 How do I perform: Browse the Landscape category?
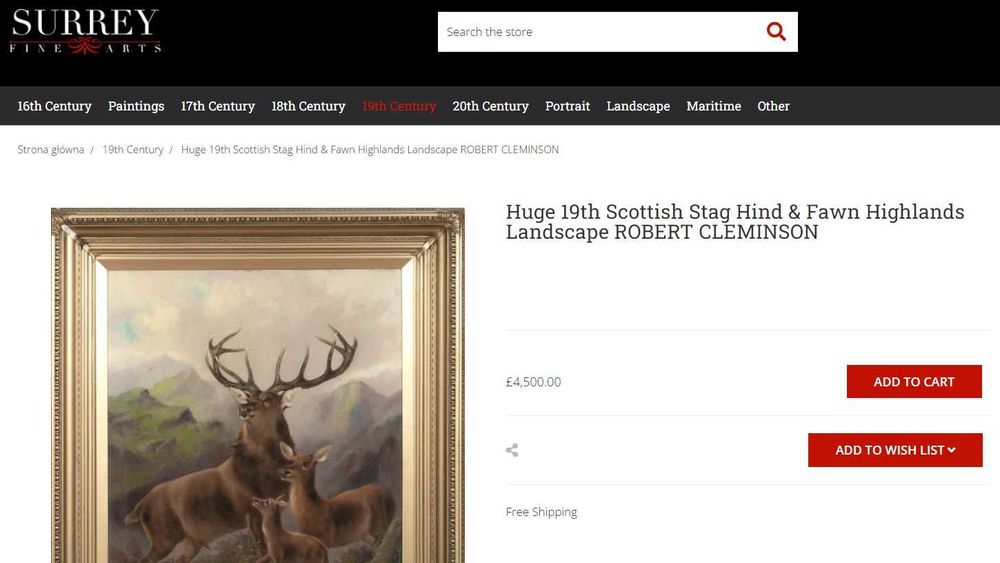point(638,106)
